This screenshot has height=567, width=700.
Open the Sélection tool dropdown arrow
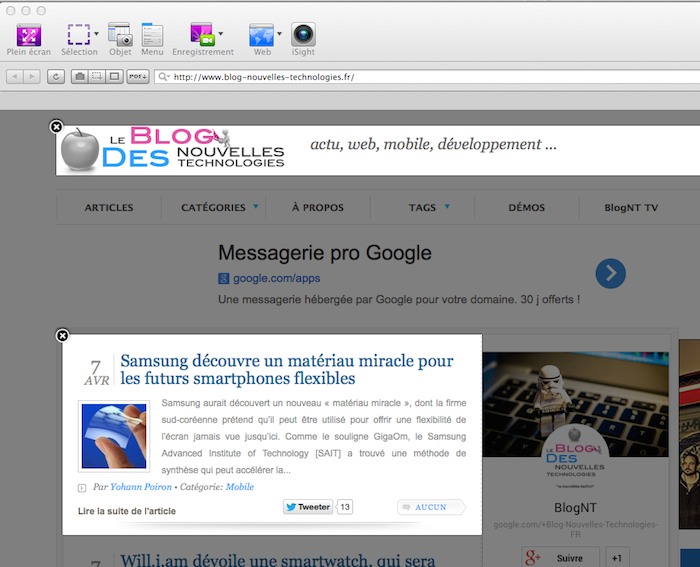tap(96, 33)
